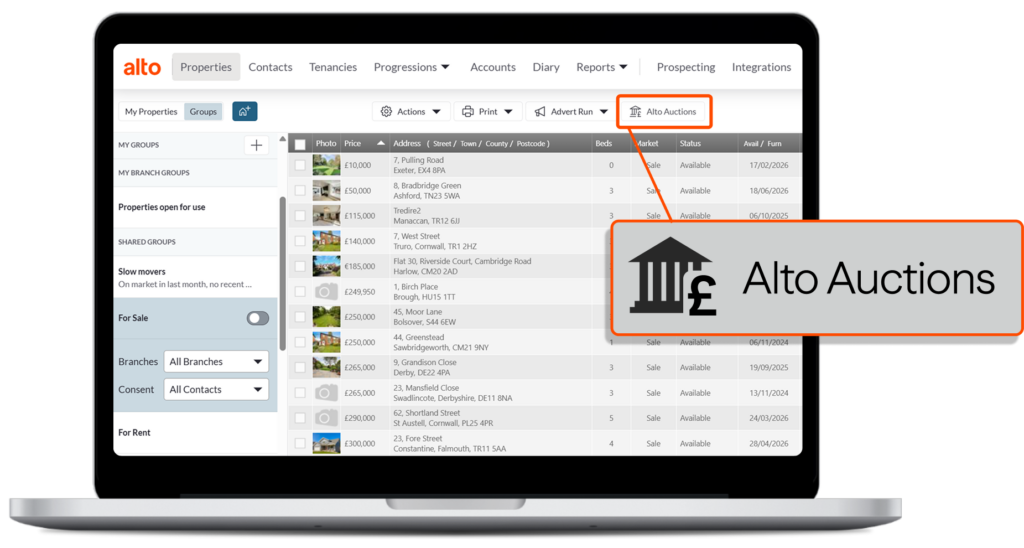Open photo of 44, Greenstead

click(x=326, y=342)
